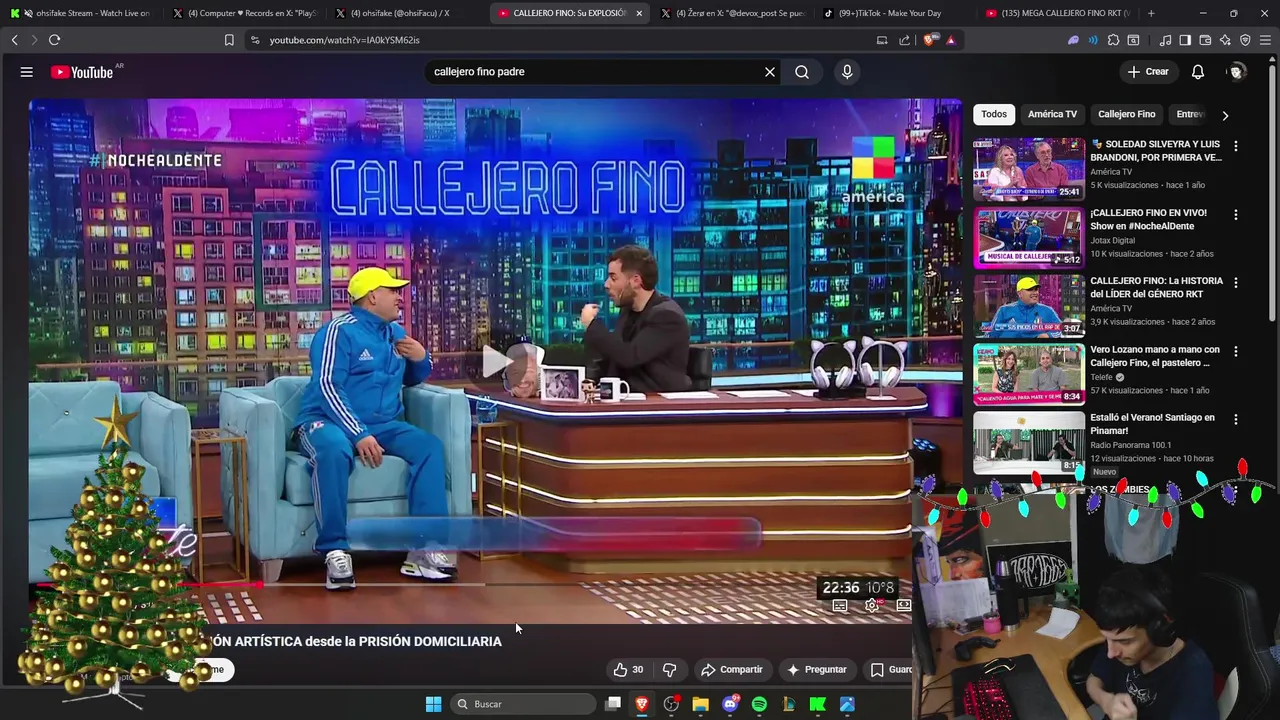Open the Soledad Silveyra video thumbnail
This screenshot has height=720, width=1280.
(1029, 169)
